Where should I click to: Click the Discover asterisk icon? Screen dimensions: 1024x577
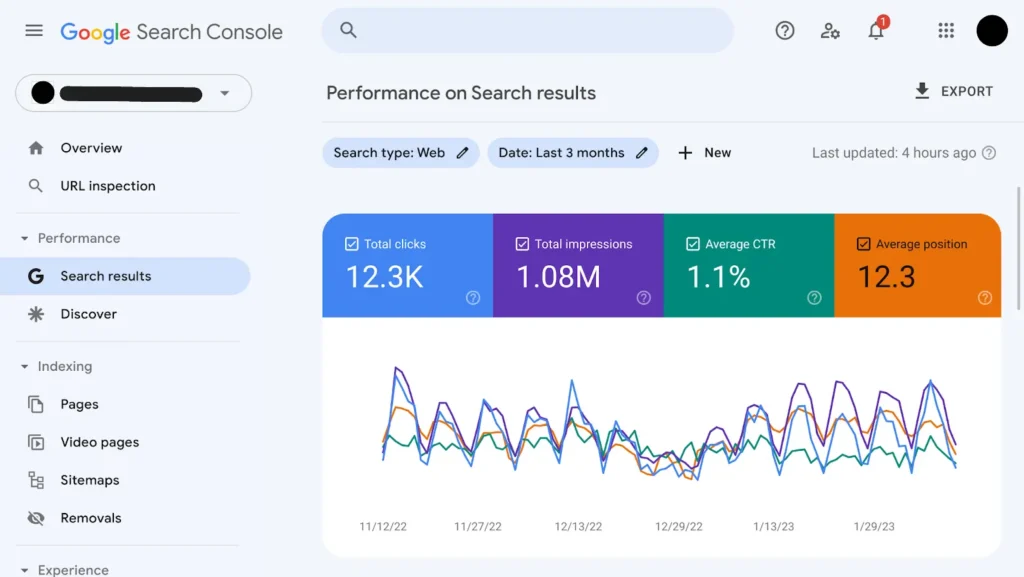pyautogui.click(x=36, y=314)
